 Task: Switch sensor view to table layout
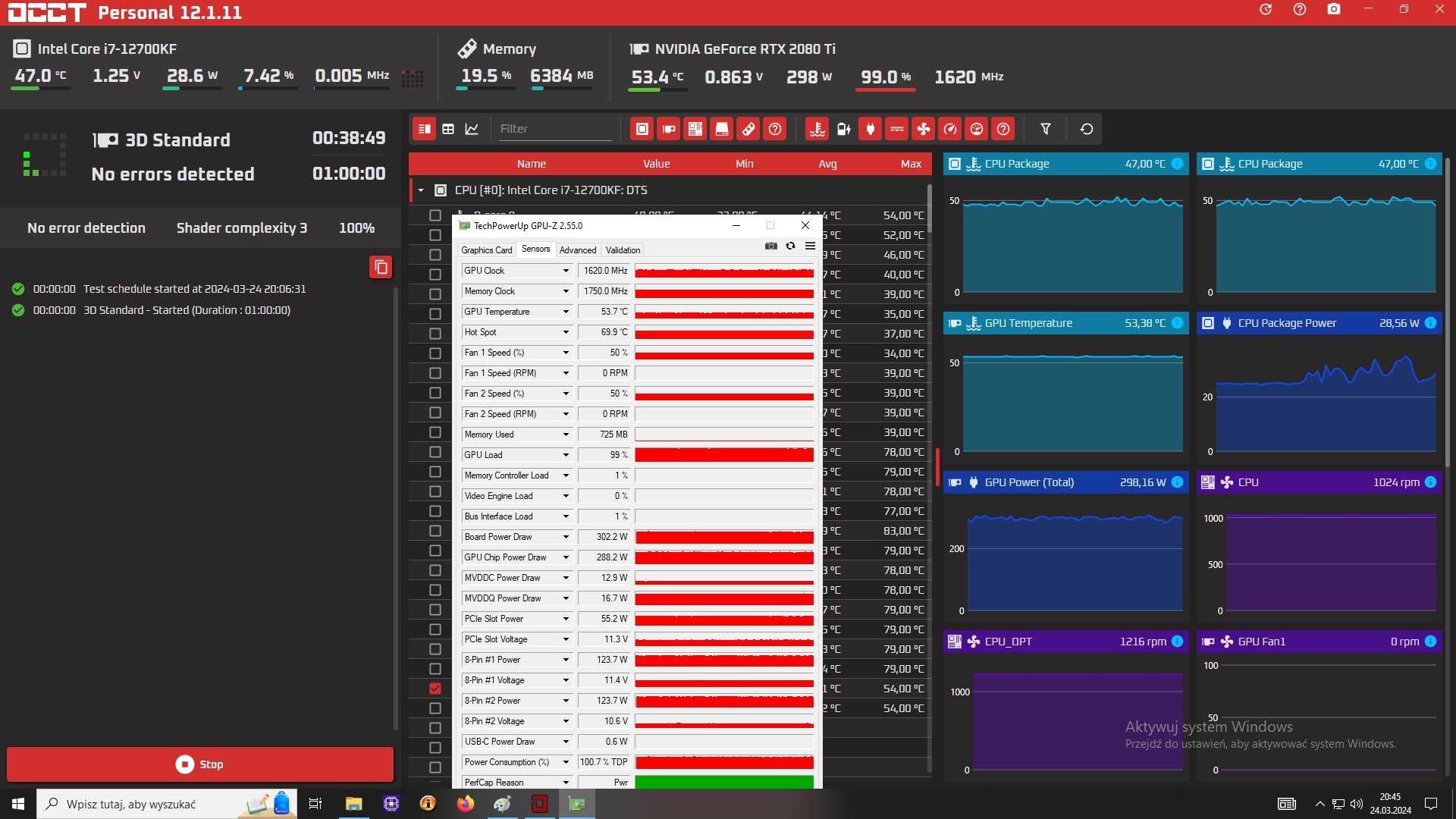(448, 129)
